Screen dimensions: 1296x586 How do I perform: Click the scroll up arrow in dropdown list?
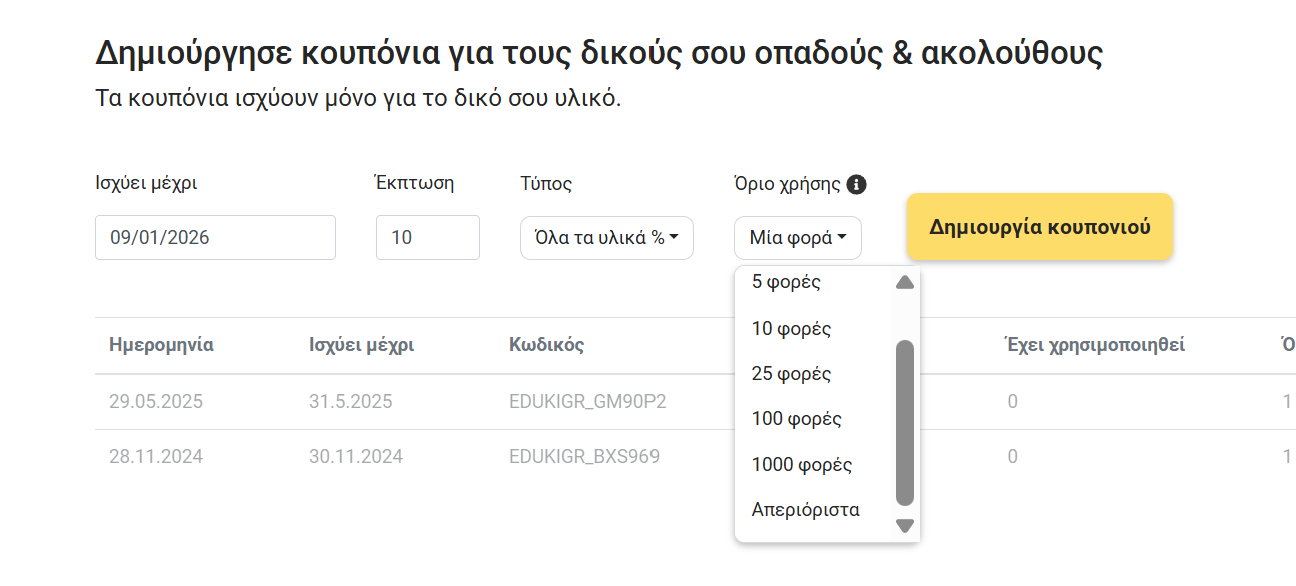[x=905, y=283]
